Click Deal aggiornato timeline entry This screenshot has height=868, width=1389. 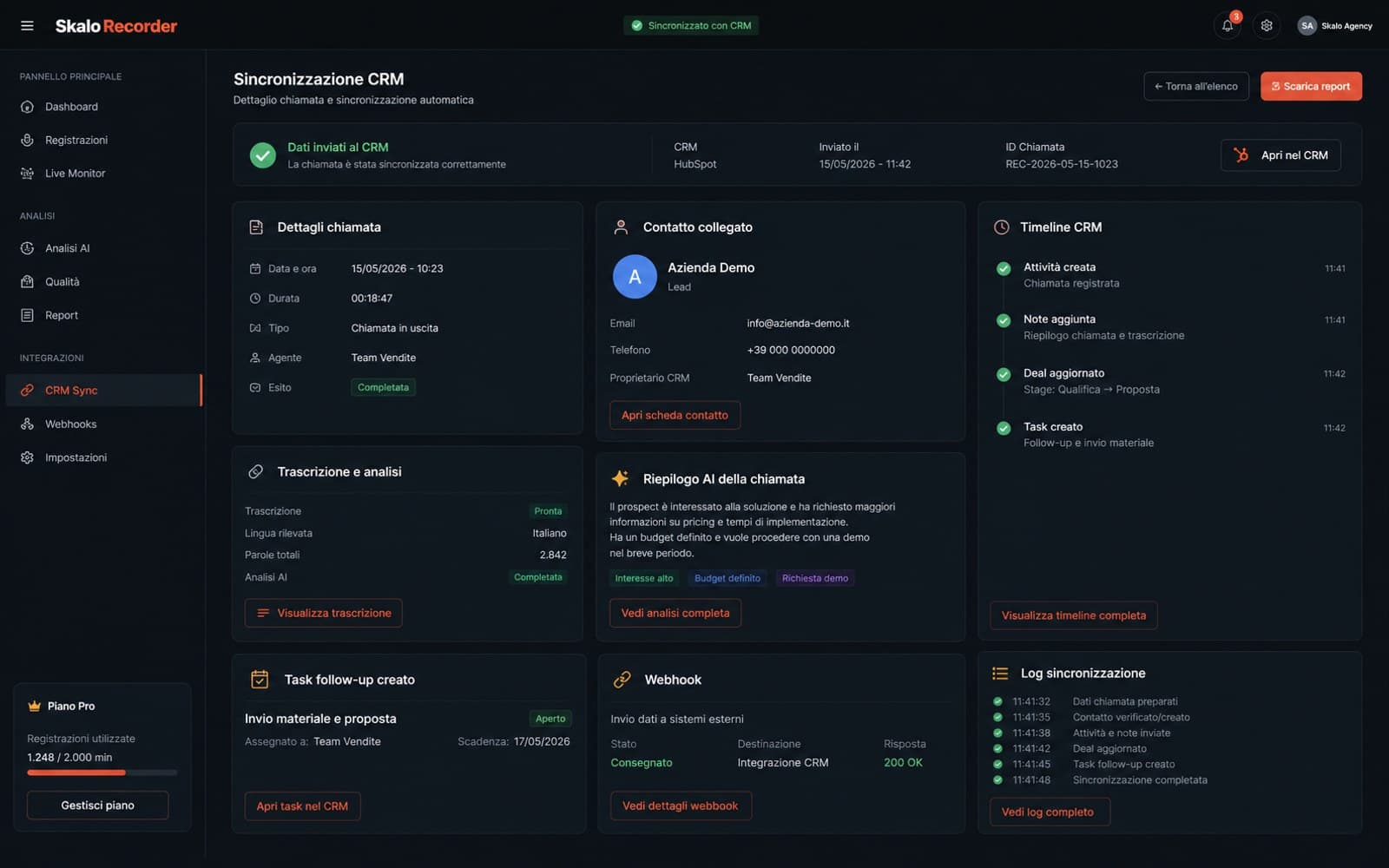(x=1170, y=381)
